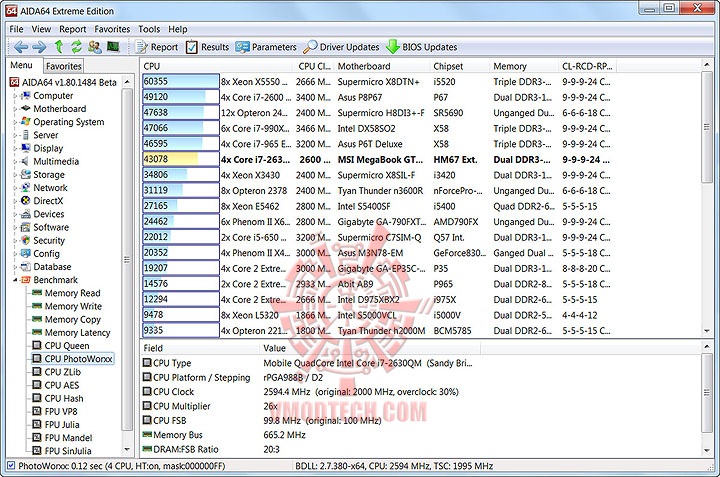This screenshot has width=720, height=477.
Task: Expand the Computer tree node
Action: click(x=15, y=96)
